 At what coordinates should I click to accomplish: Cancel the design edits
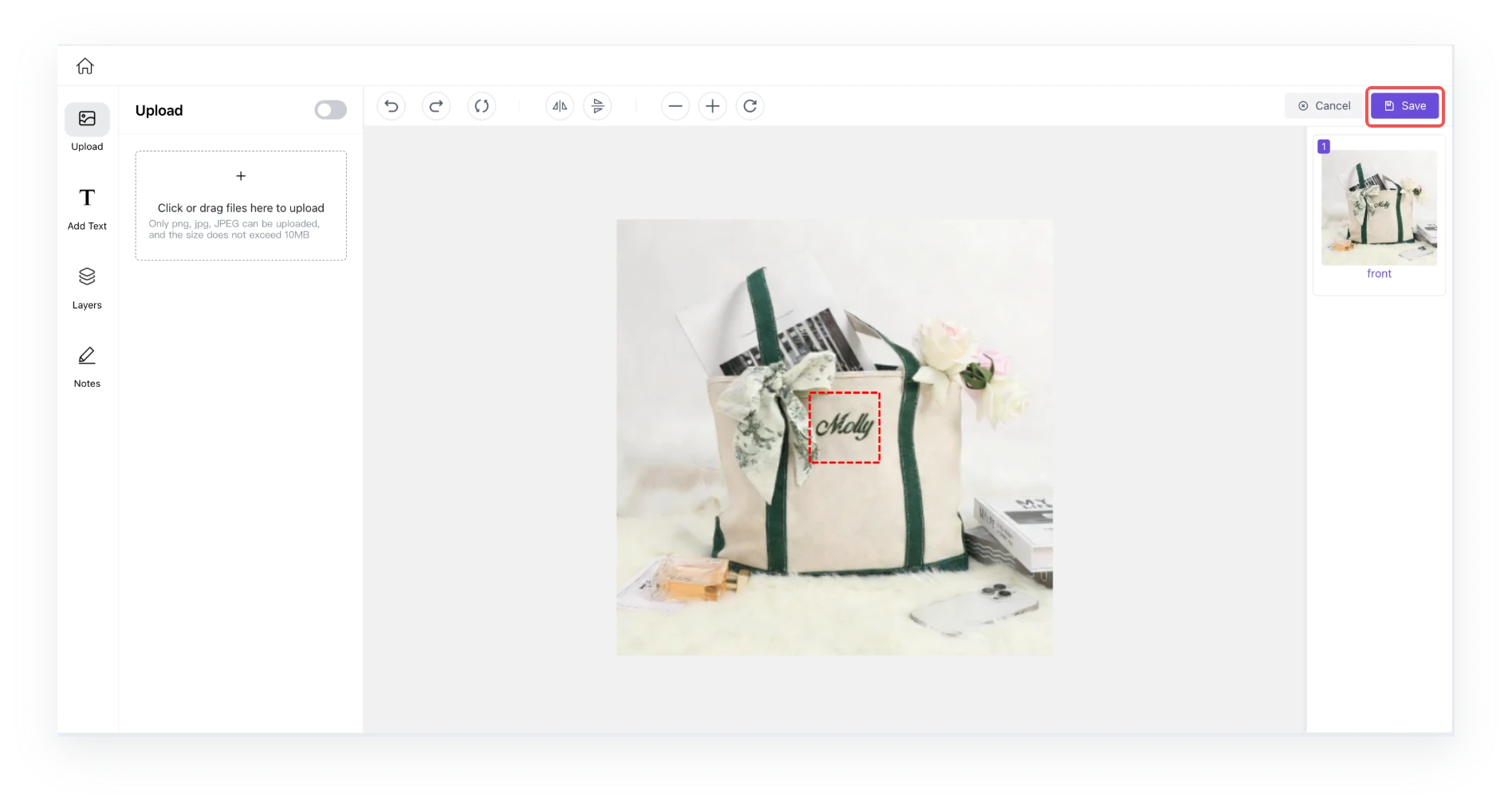pyautogui.click(x=1325, y=106)
